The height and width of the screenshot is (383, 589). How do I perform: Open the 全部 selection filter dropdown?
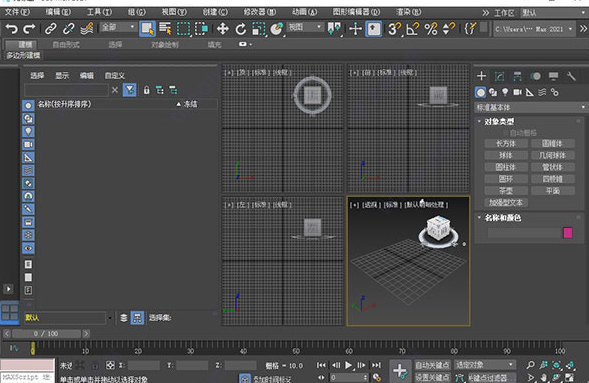pos(118,27)
